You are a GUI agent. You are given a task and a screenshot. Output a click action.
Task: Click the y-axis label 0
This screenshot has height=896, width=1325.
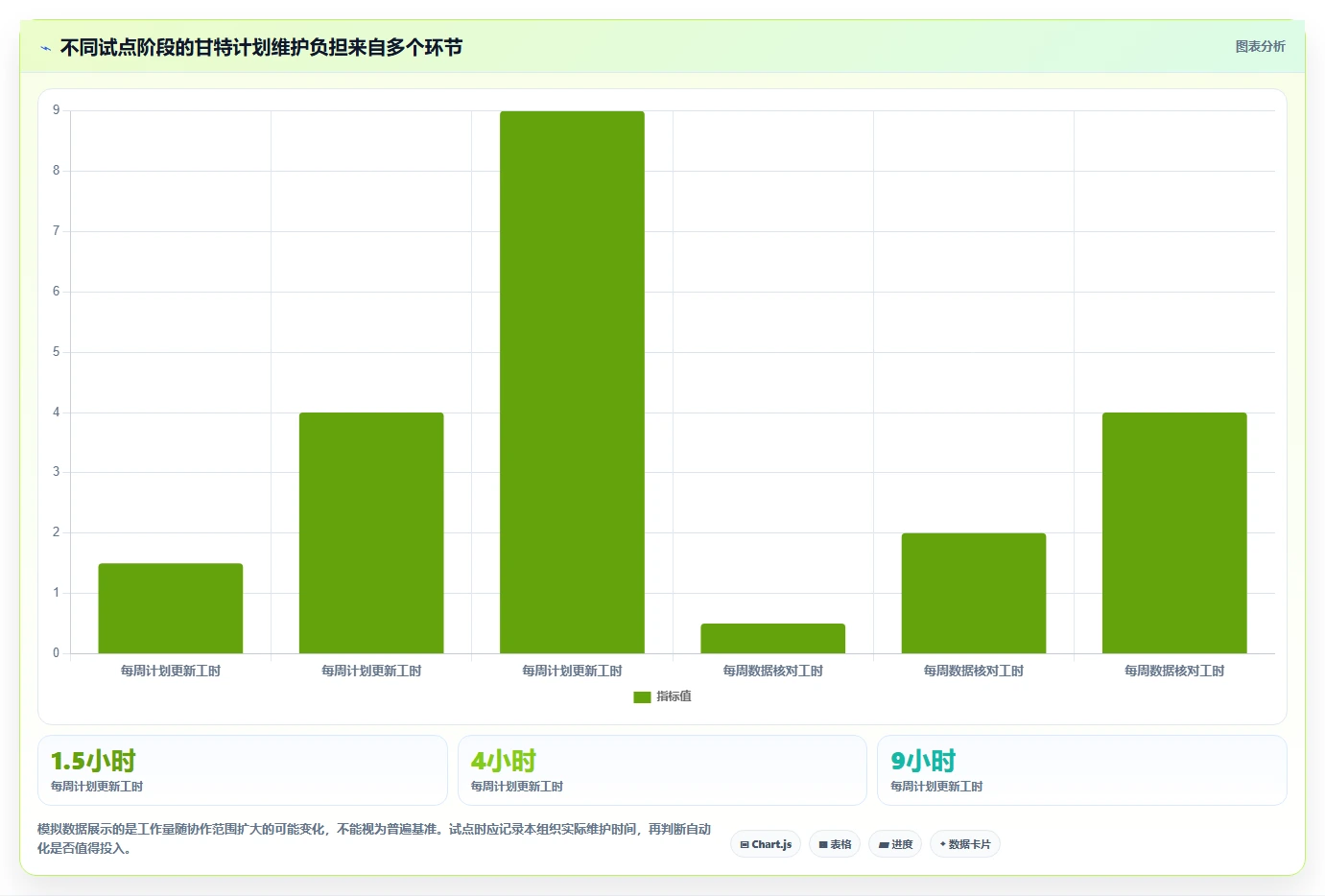56,653
